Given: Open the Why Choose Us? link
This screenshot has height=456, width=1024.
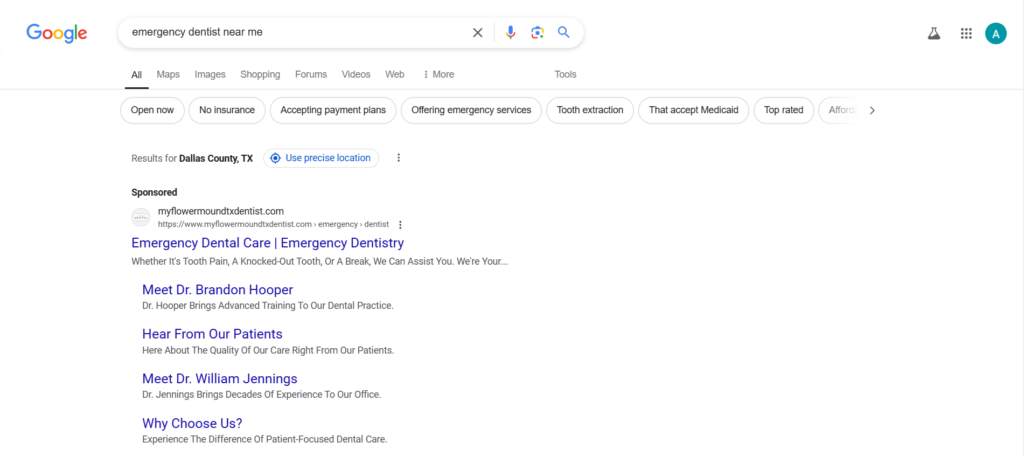Looking at the screenshot, I should click(192, 423).
